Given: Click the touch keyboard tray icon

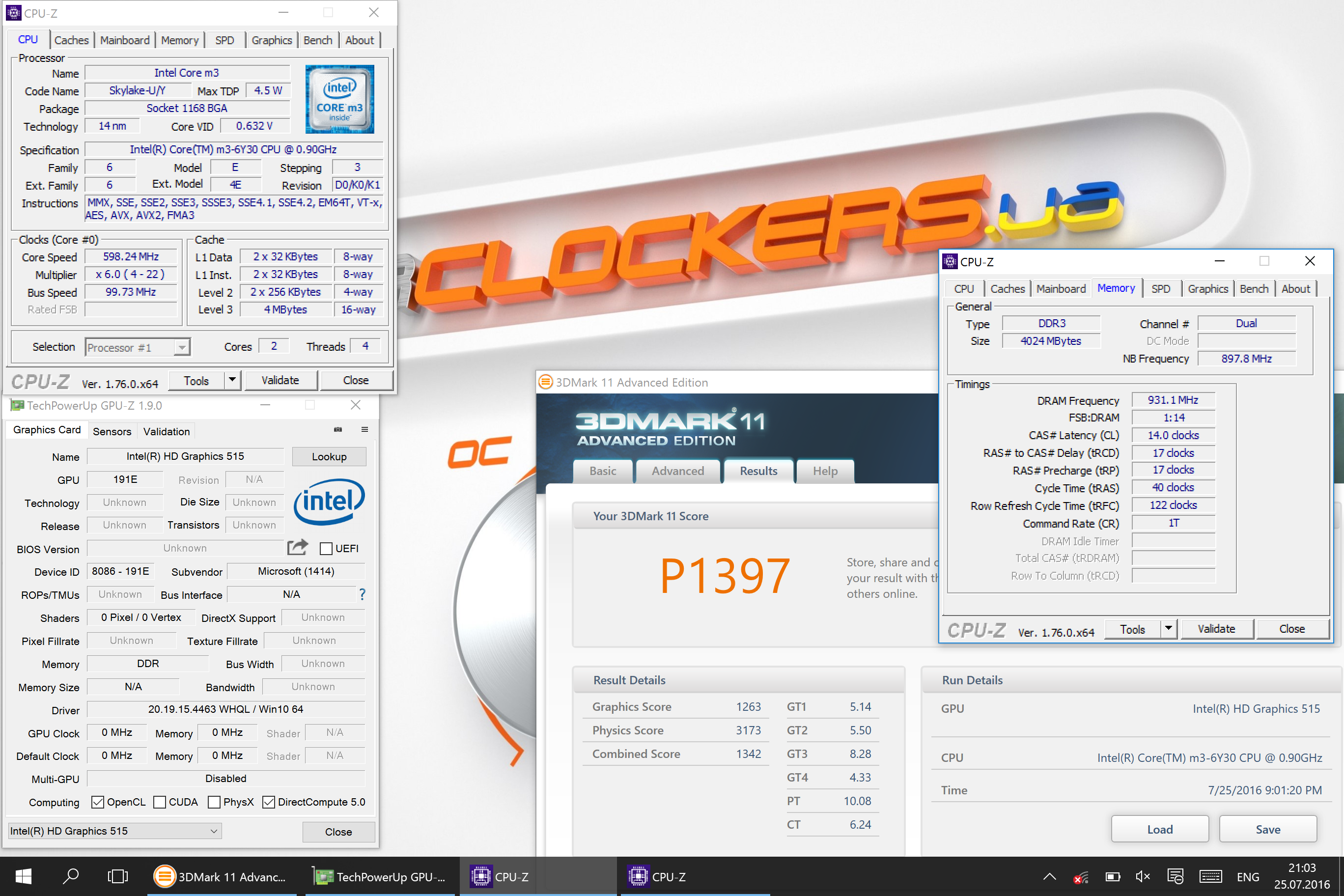Looking at the screenshot, I should pos(1211,876).
